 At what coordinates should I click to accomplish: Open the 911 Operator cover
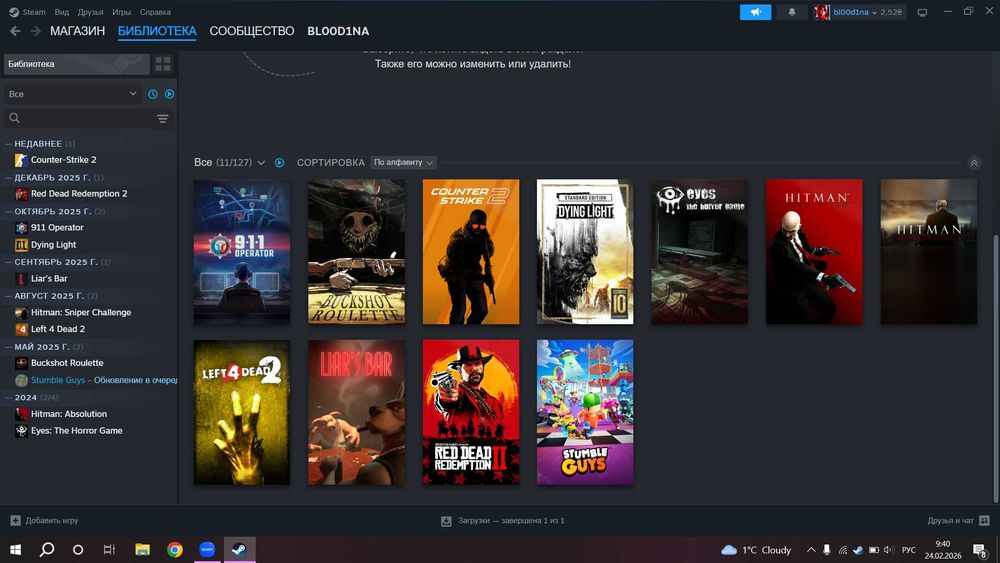(242, 252)
